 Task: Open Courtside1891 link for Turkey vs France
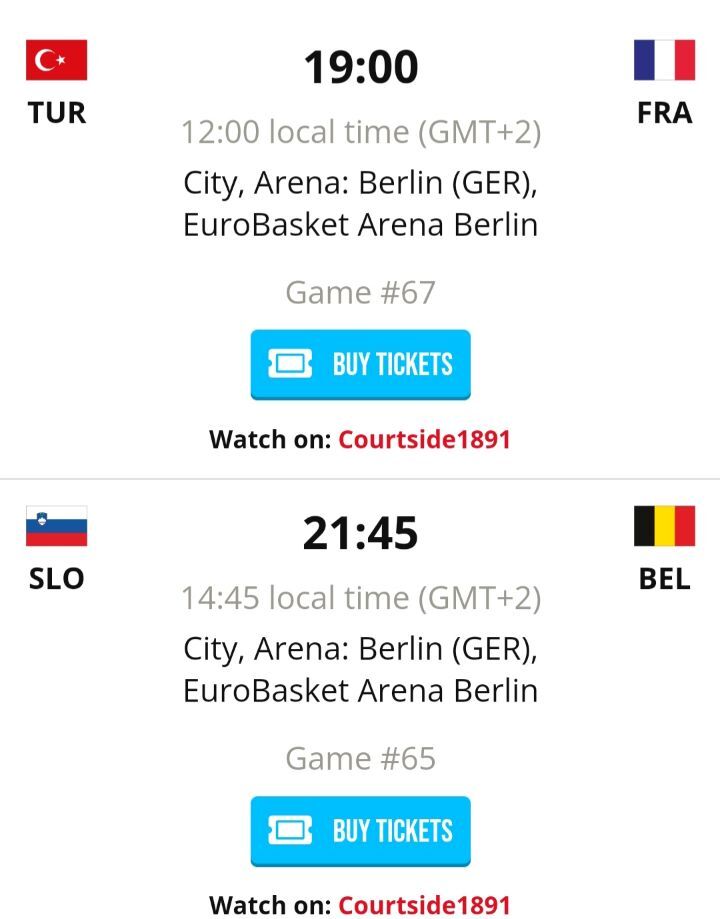pos(424,439)
